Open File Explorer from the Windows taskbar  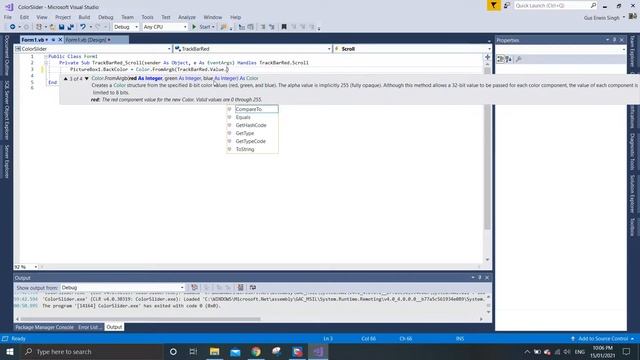[214, 351]
